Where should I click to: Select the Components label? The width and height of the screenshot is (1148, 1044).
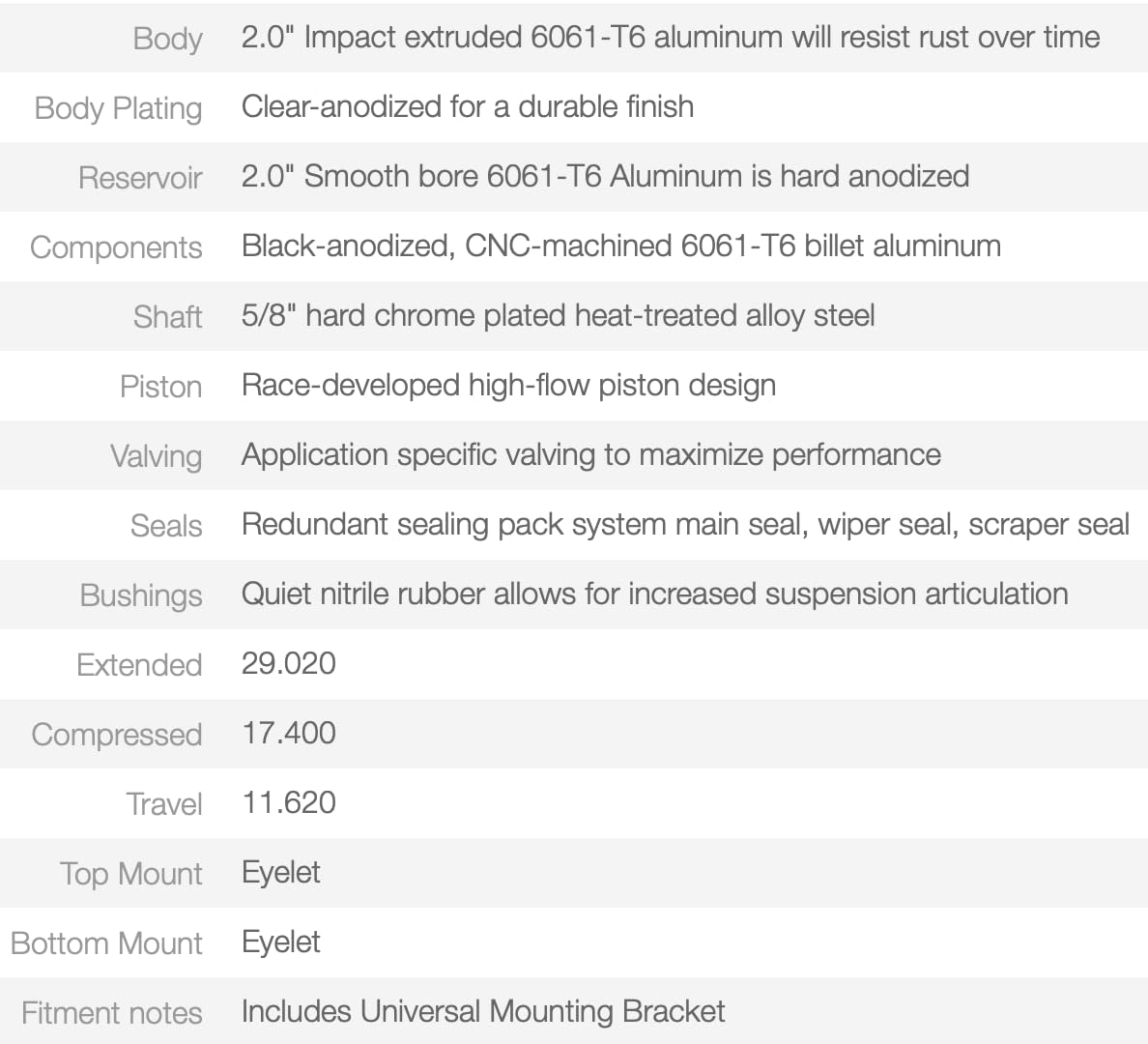(116, 247)
